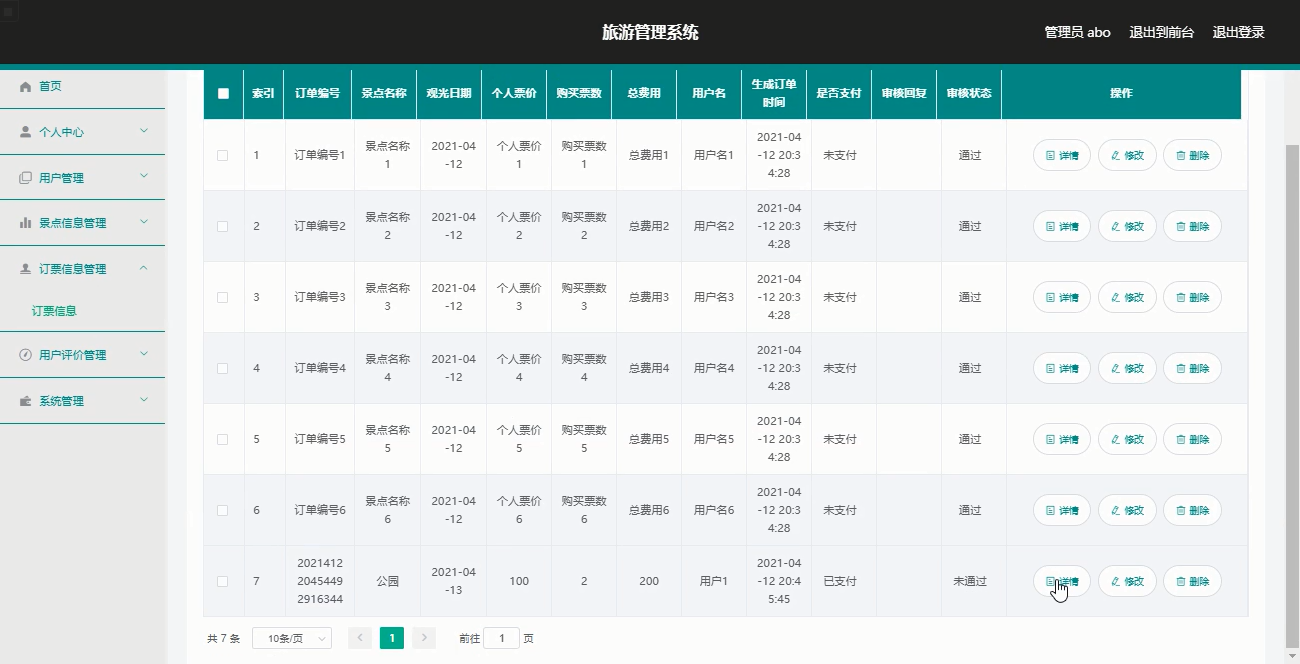
Task: Click the person icon for 个人中心
Action: point(26,132)
